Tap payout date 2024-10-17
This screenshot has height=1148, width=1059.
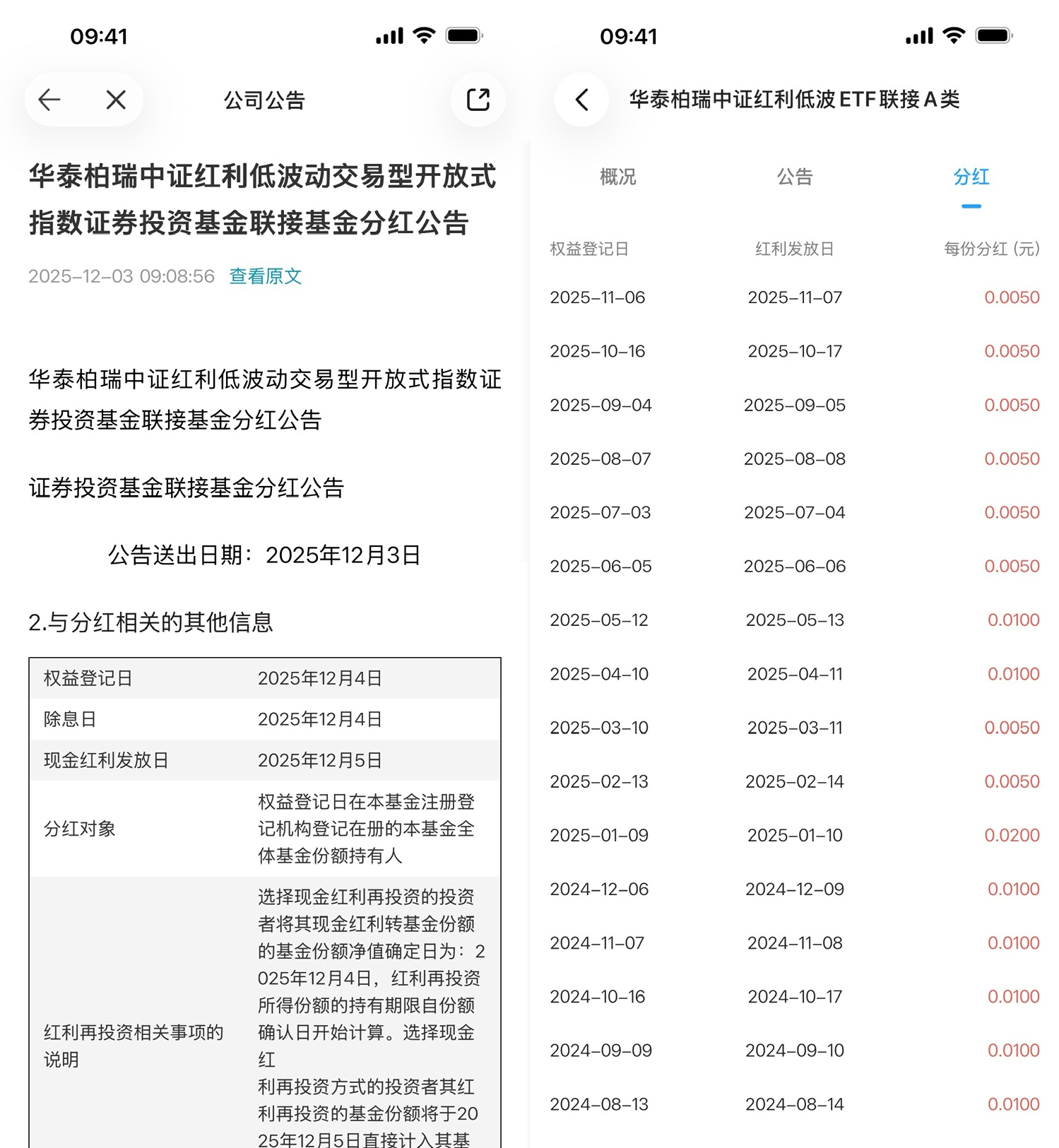(x=795, y=996)
